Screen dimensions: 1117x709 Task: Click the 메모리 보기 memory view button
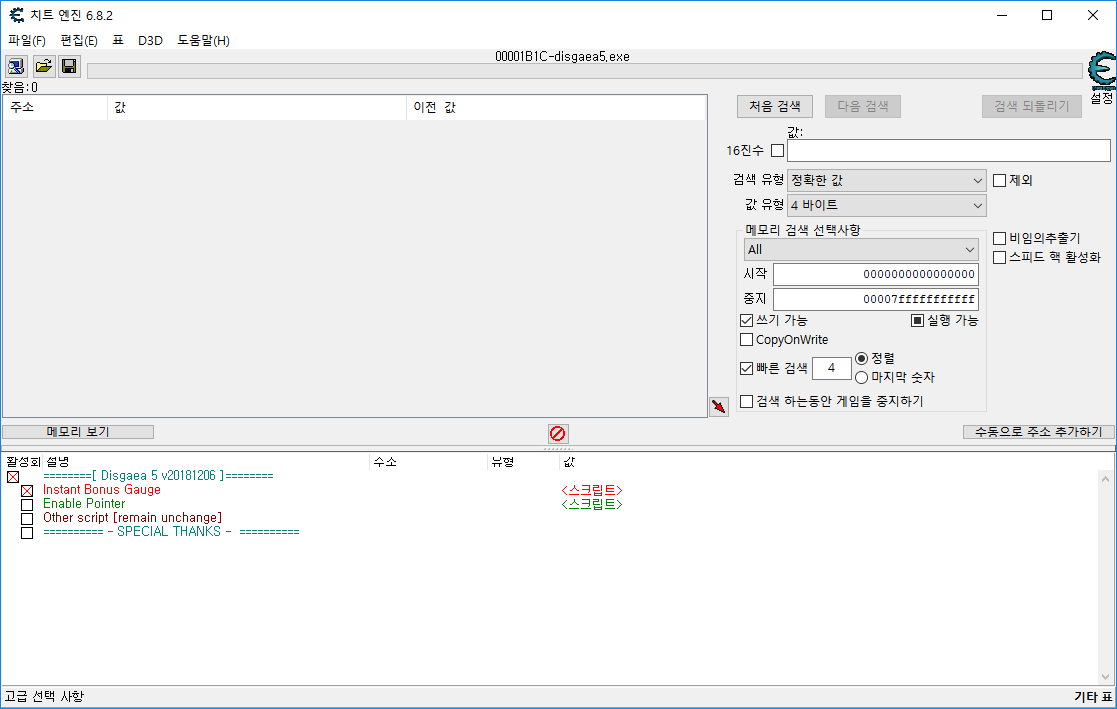click(78, 432)
